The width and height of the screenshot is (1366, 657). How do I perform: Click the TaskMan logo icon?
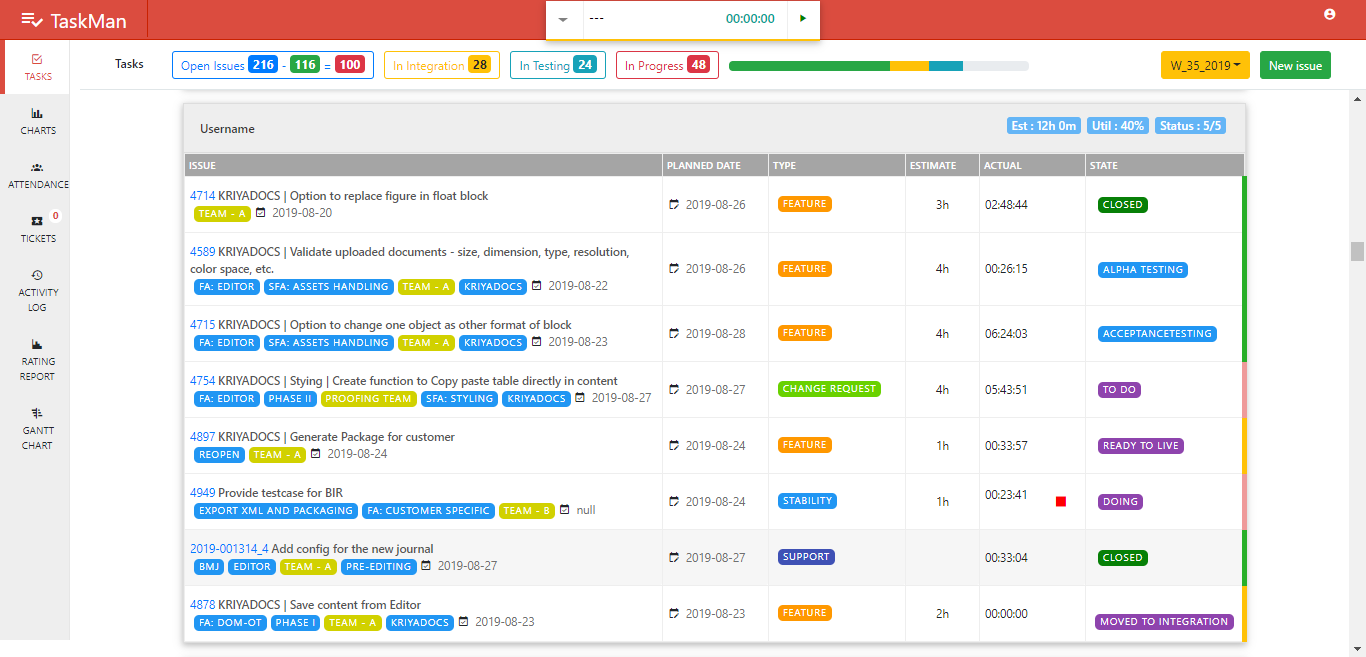coord(32,20)
